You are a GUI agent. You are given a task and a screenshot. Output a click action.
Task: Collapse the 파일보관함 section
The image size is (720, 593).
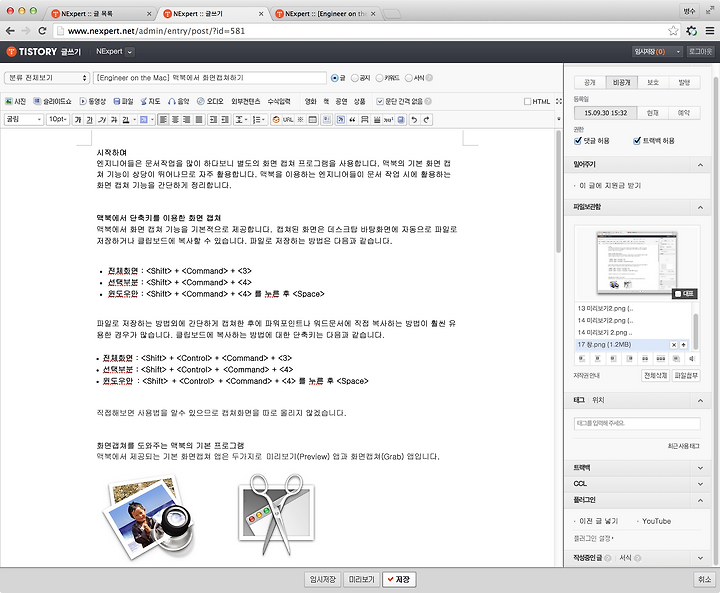(700, 208)
